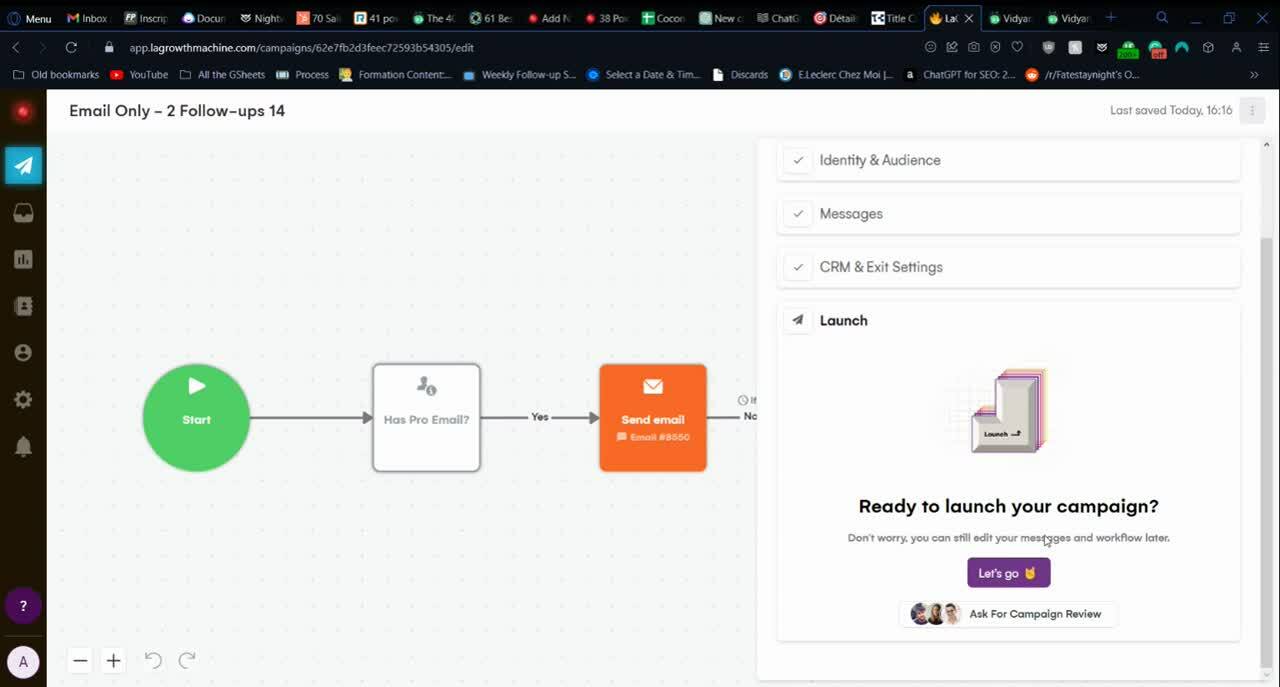Collapse the Launch section header
The image size is (1280, 687).
(843, 321)
